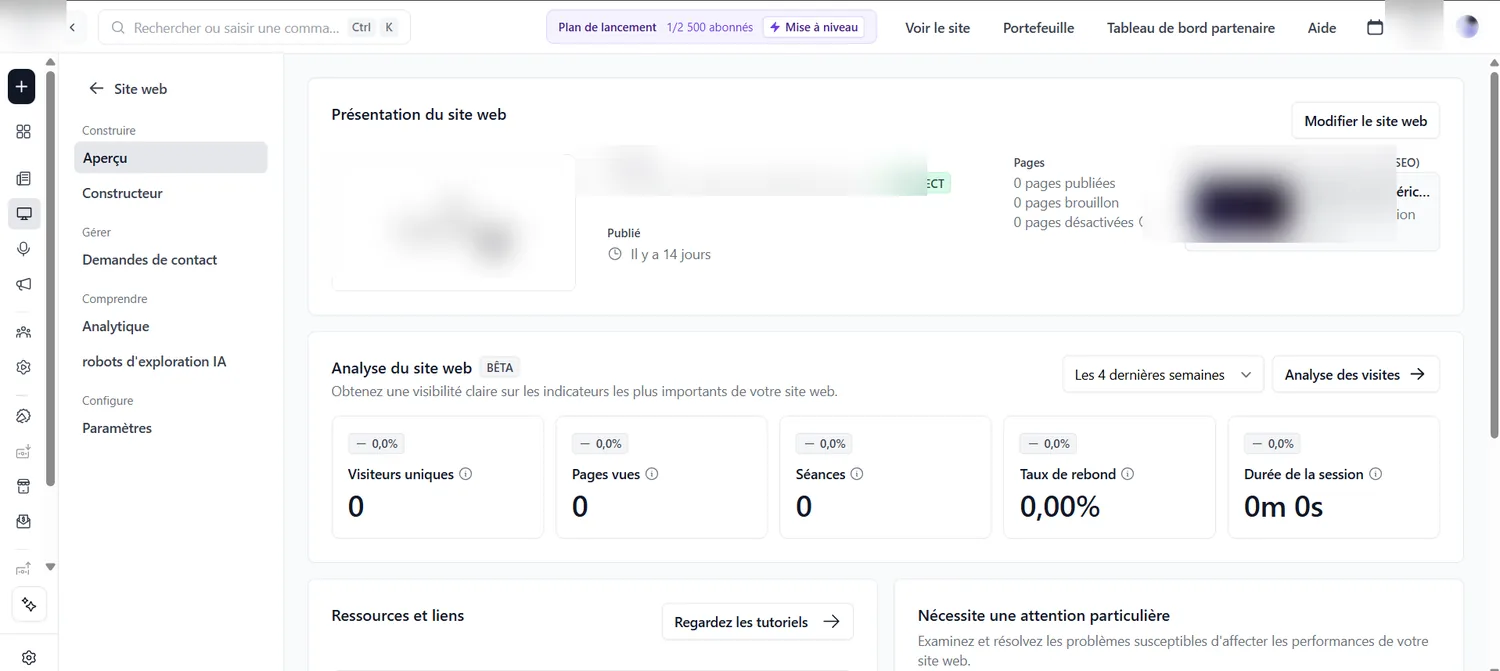
Task: Click Modifier le site web button
Action: (1366, 121)
